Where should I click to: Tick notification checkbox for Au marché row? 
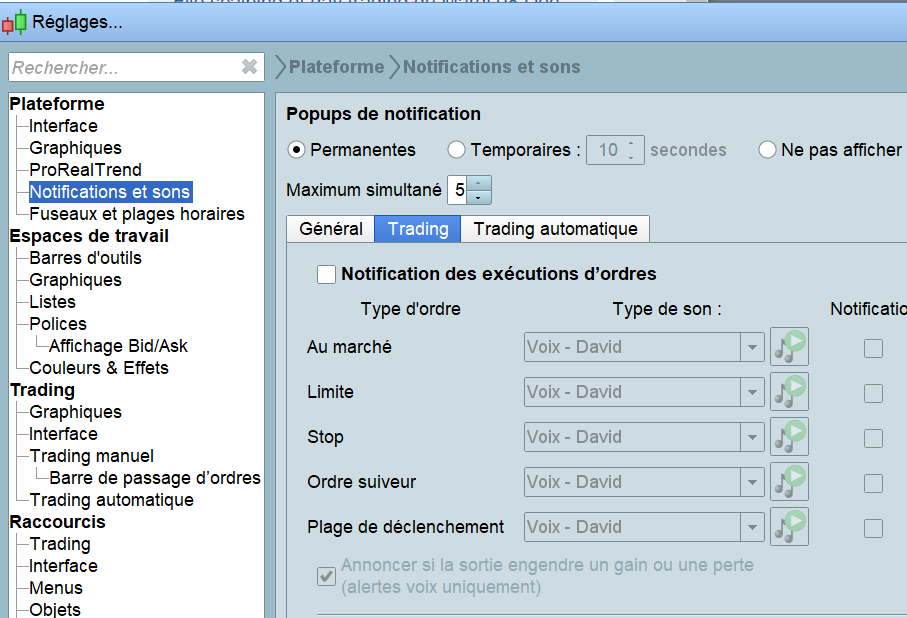point(873,348)
